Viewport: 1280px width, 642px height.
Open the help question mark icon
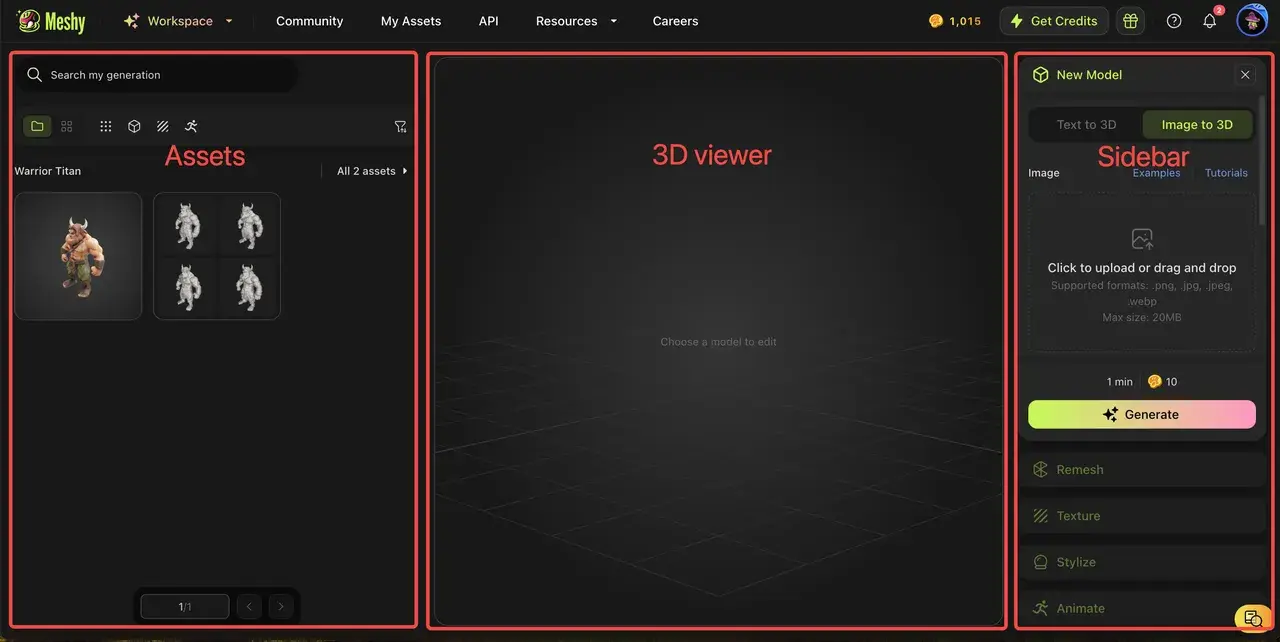(1174, 21)
